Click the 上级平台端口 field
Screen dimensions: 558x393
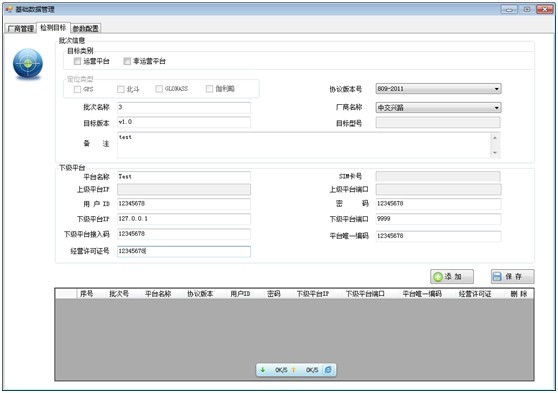(x=438, y=189)
